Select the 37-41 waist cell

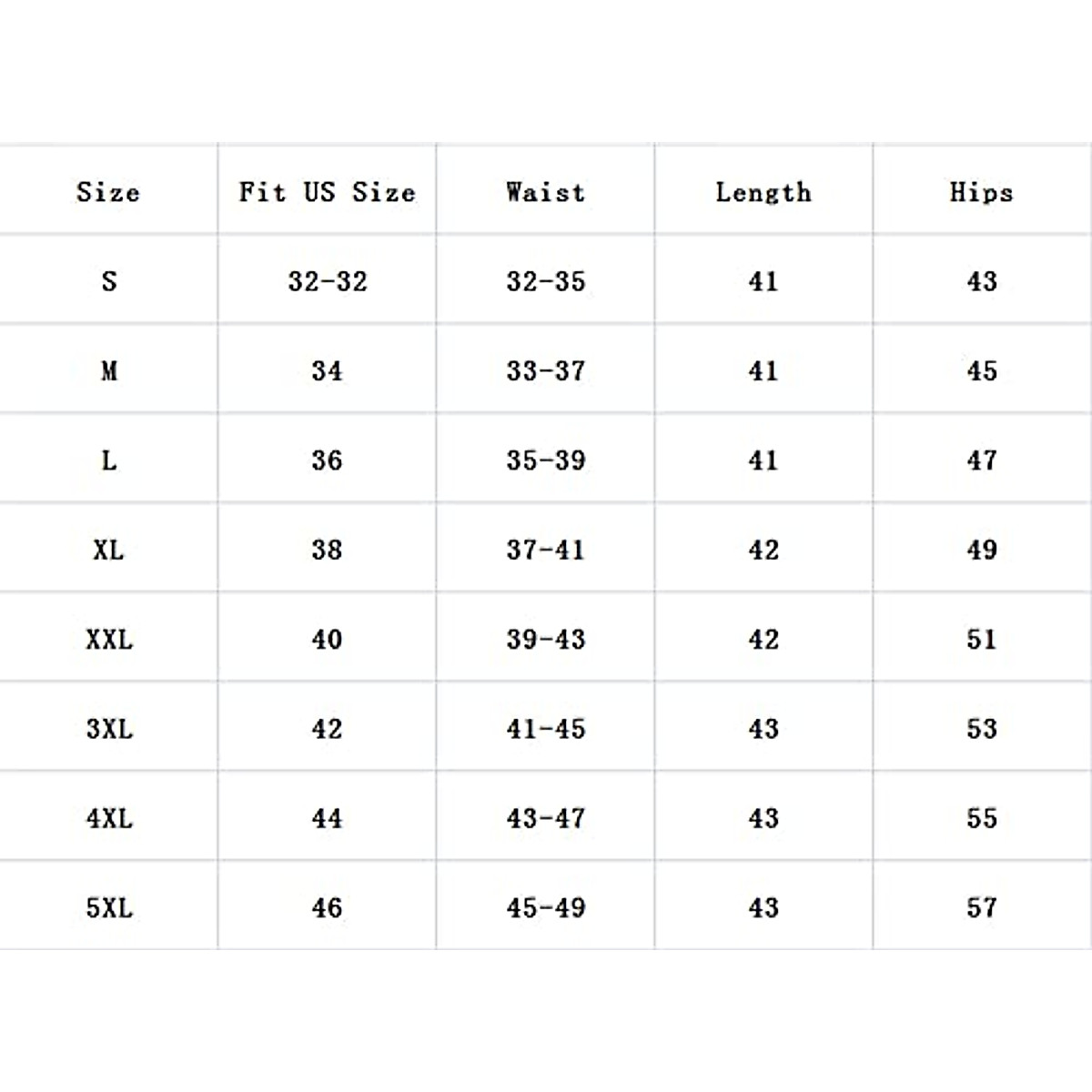coord(546,550)
